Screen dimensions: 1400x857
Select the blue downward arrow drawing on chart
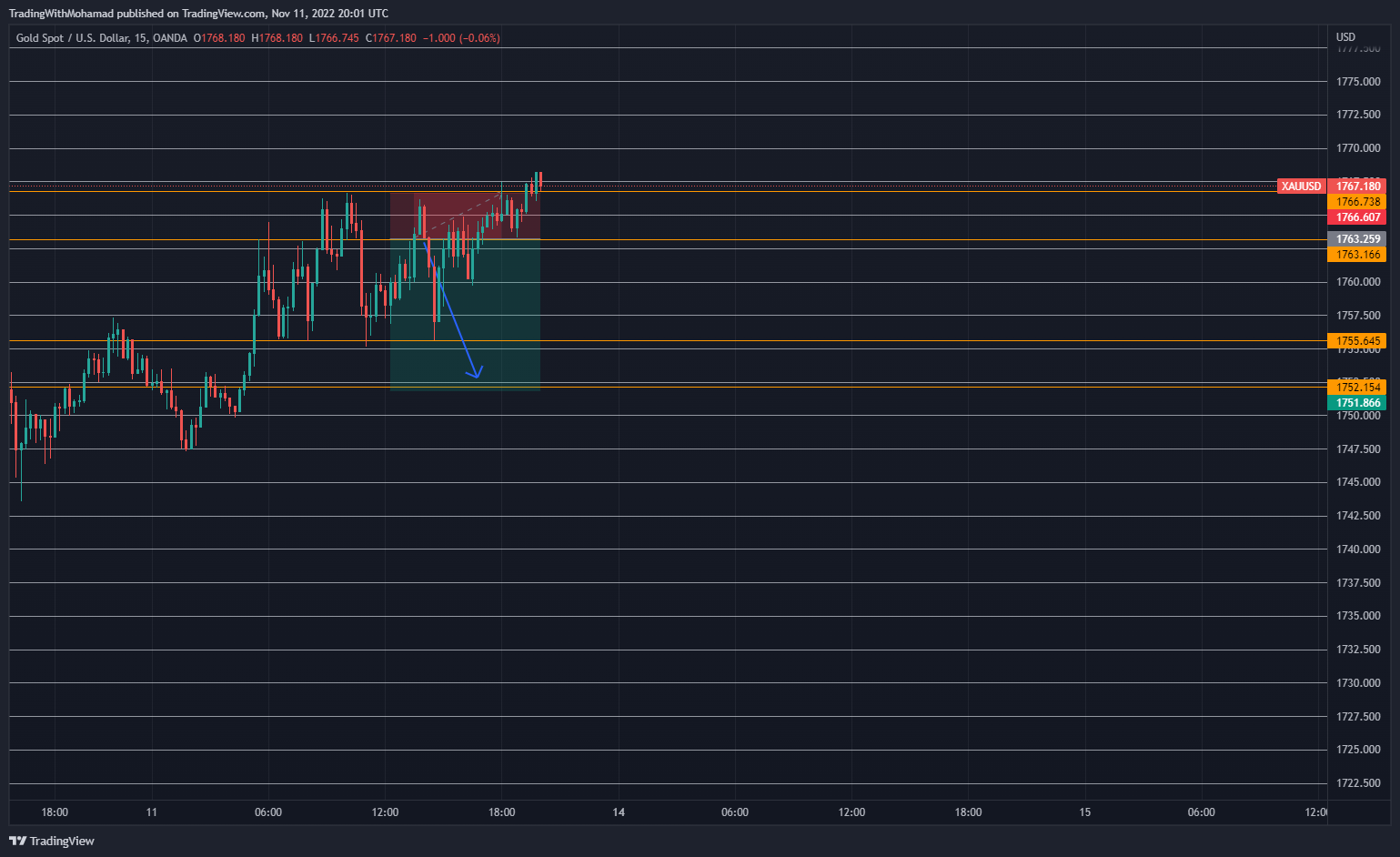pos(453,309)
